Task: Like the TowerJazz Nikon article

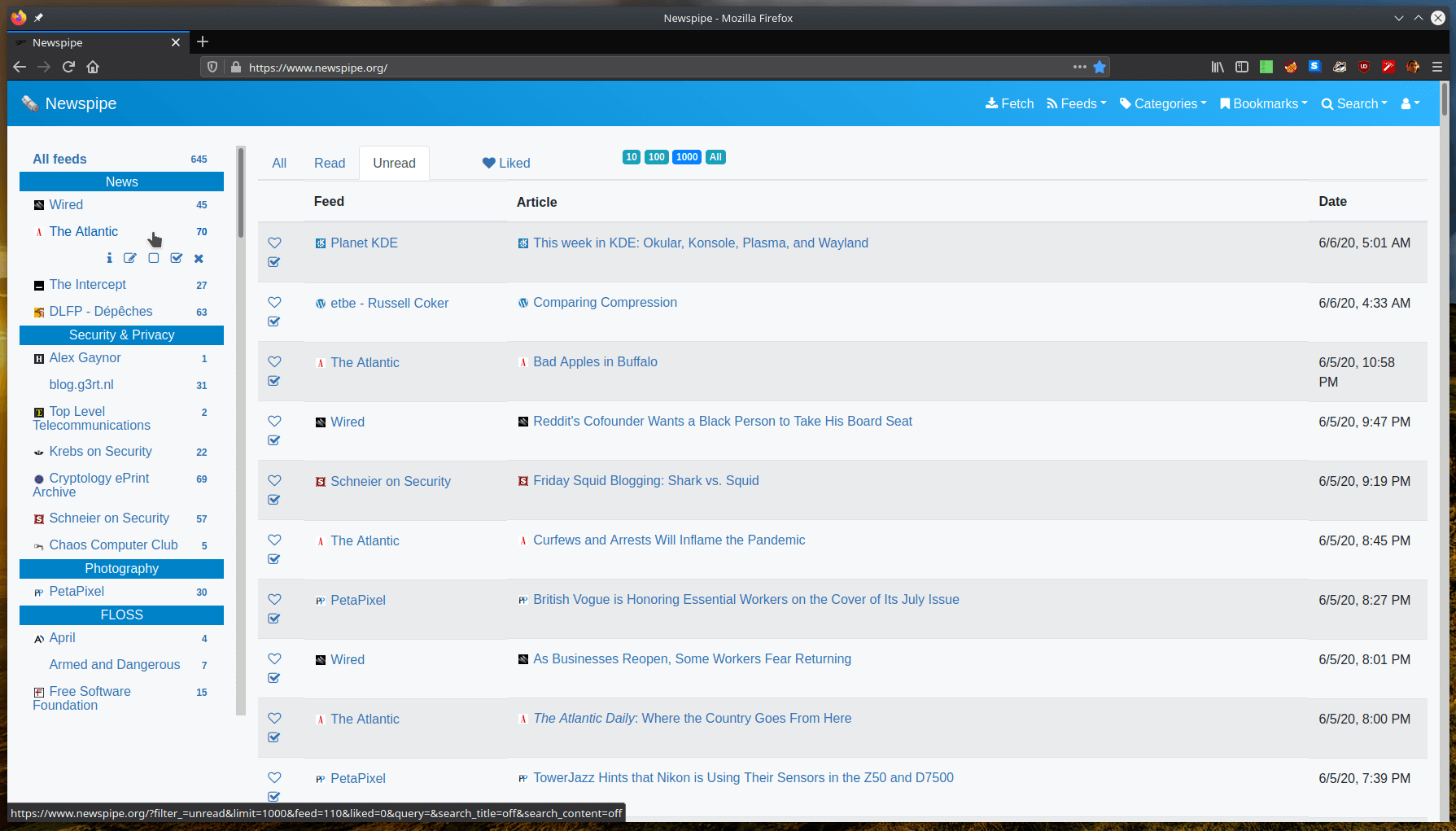Action: point(274,777)
